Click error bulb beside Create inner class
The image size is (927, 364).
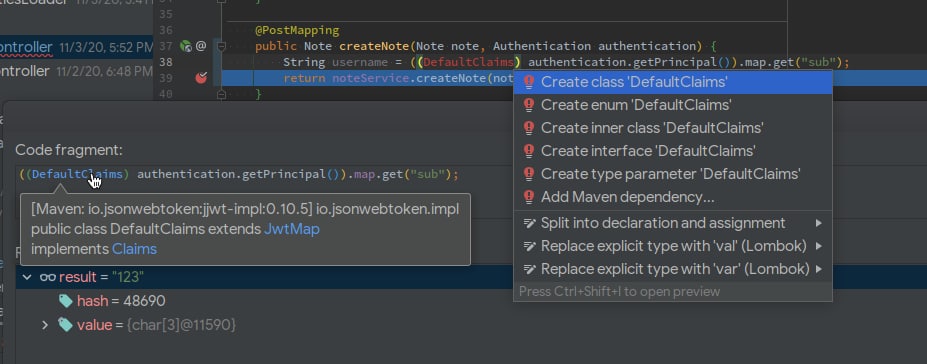529,128
